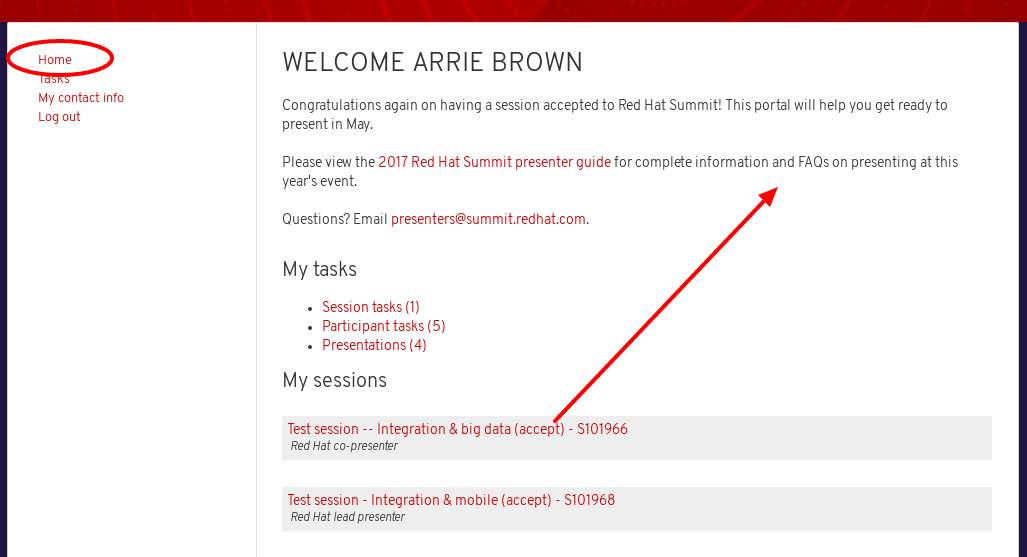
Task: Click the My sessions heading
Action: 335,380
